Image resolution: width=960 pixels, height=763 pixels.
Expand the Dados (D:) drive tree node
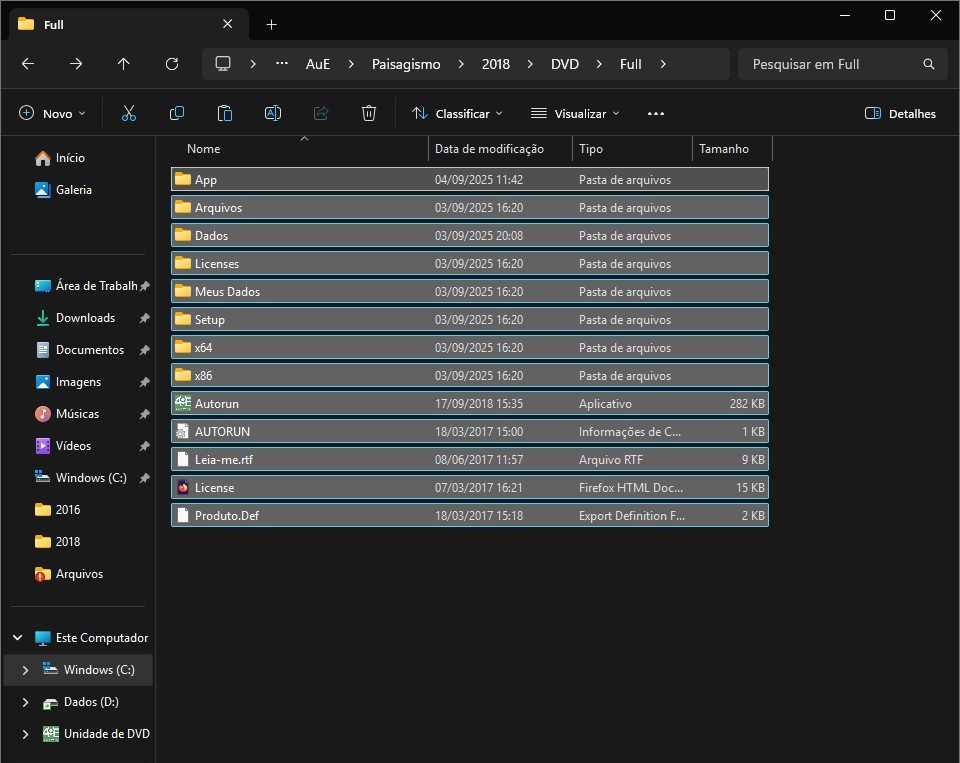point(25,702)
